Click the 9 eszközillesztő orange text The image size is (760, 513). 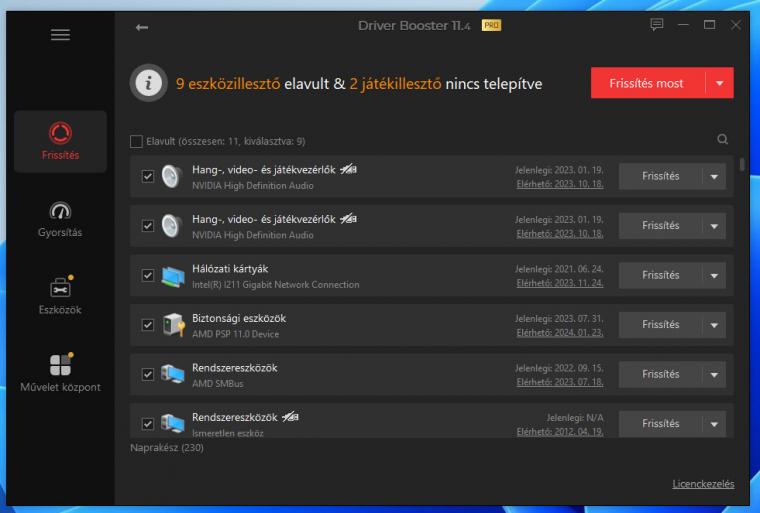tap(228, 84)
